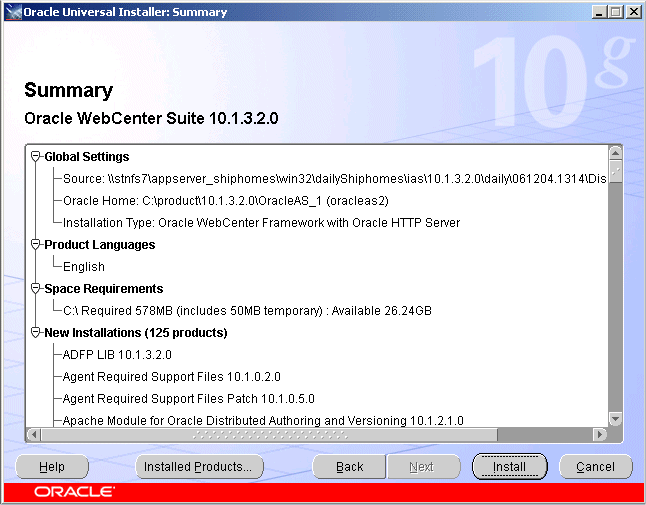Click New Installations (125 products) label
Screen dimensions: 646x505
(x=136, y=333)
